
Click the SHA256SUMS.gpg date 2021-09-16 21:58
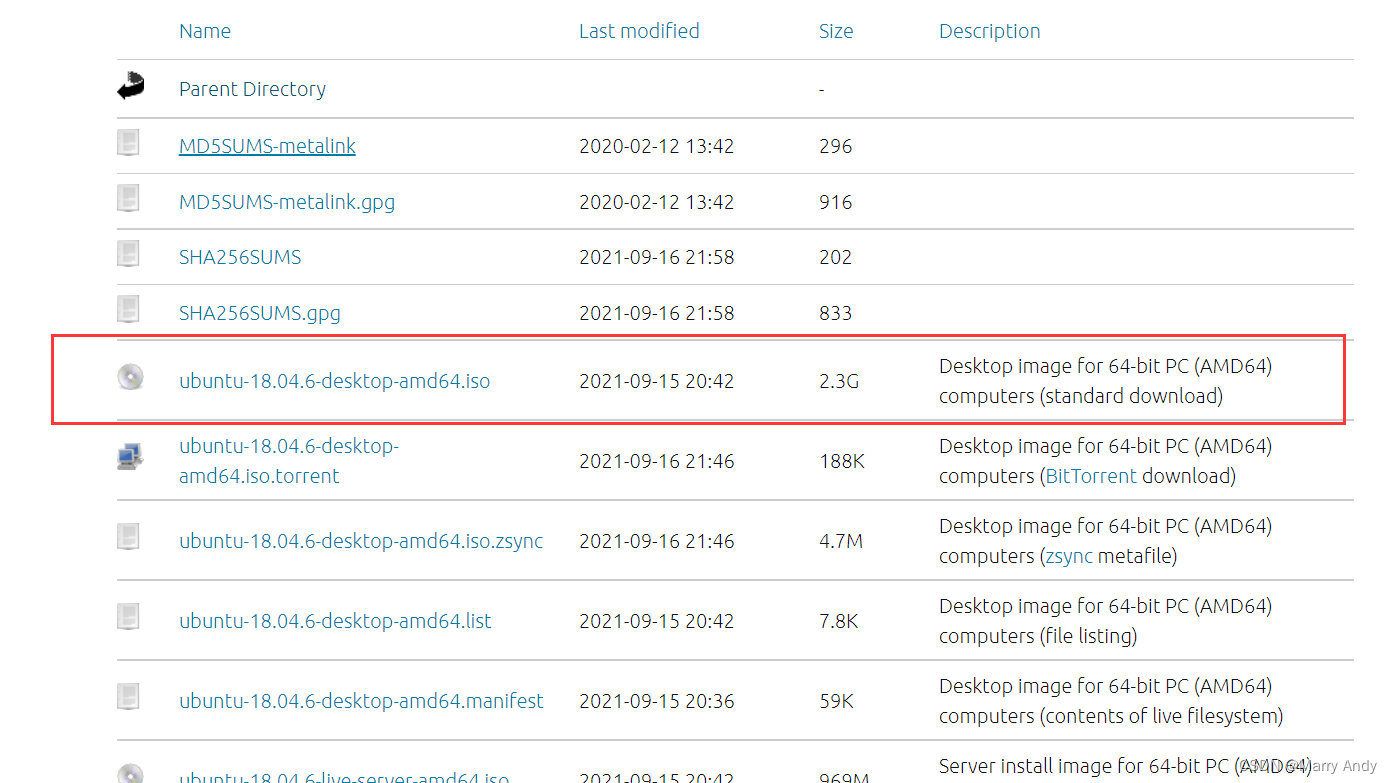point(656,313)
